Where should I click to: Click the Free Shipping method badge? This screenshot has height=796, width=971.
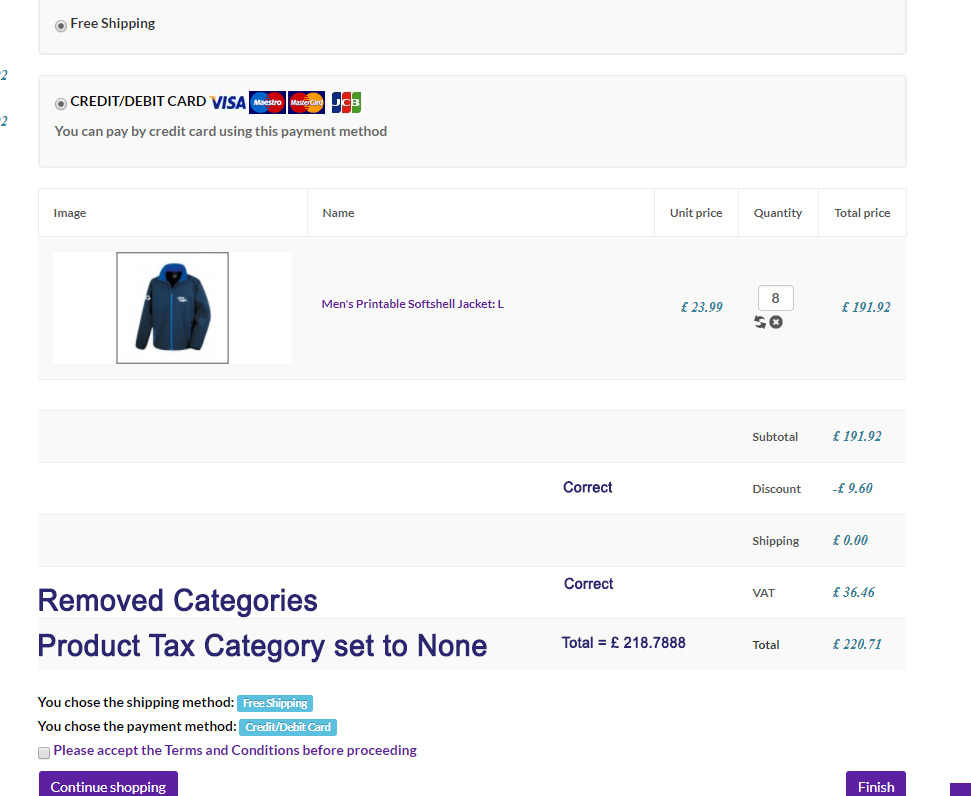point(275,703)
